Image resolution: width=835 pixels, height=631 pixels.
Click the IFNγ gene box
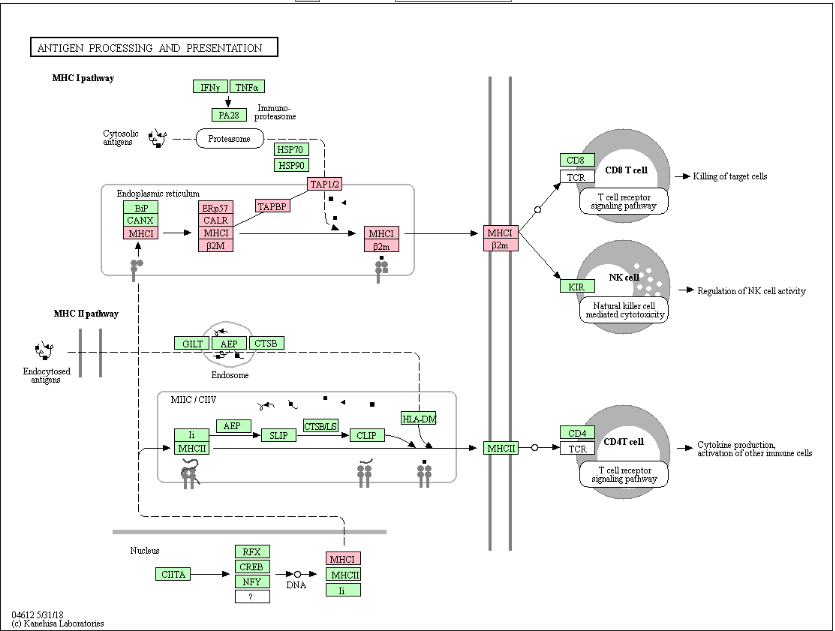click(x=210, y=88)
